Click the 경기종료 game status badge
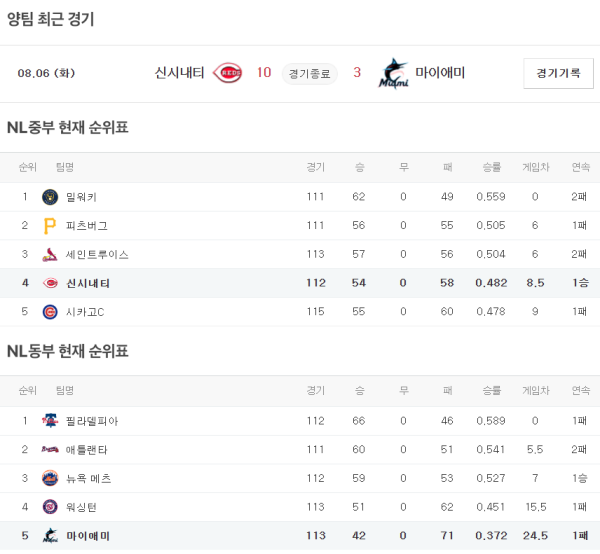 [310, 73]
